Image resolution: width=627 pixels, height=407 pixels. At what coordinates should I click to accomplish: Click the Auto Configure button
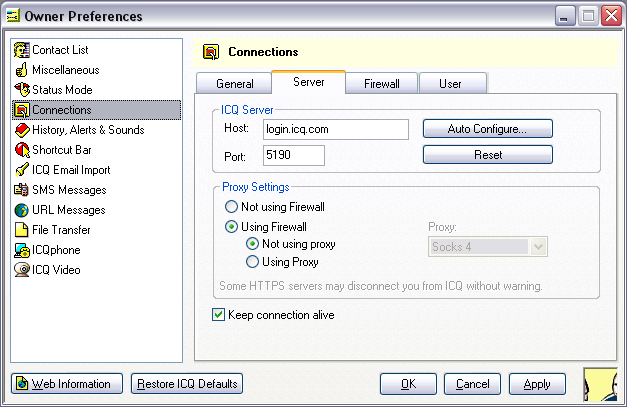click(487, 129)
